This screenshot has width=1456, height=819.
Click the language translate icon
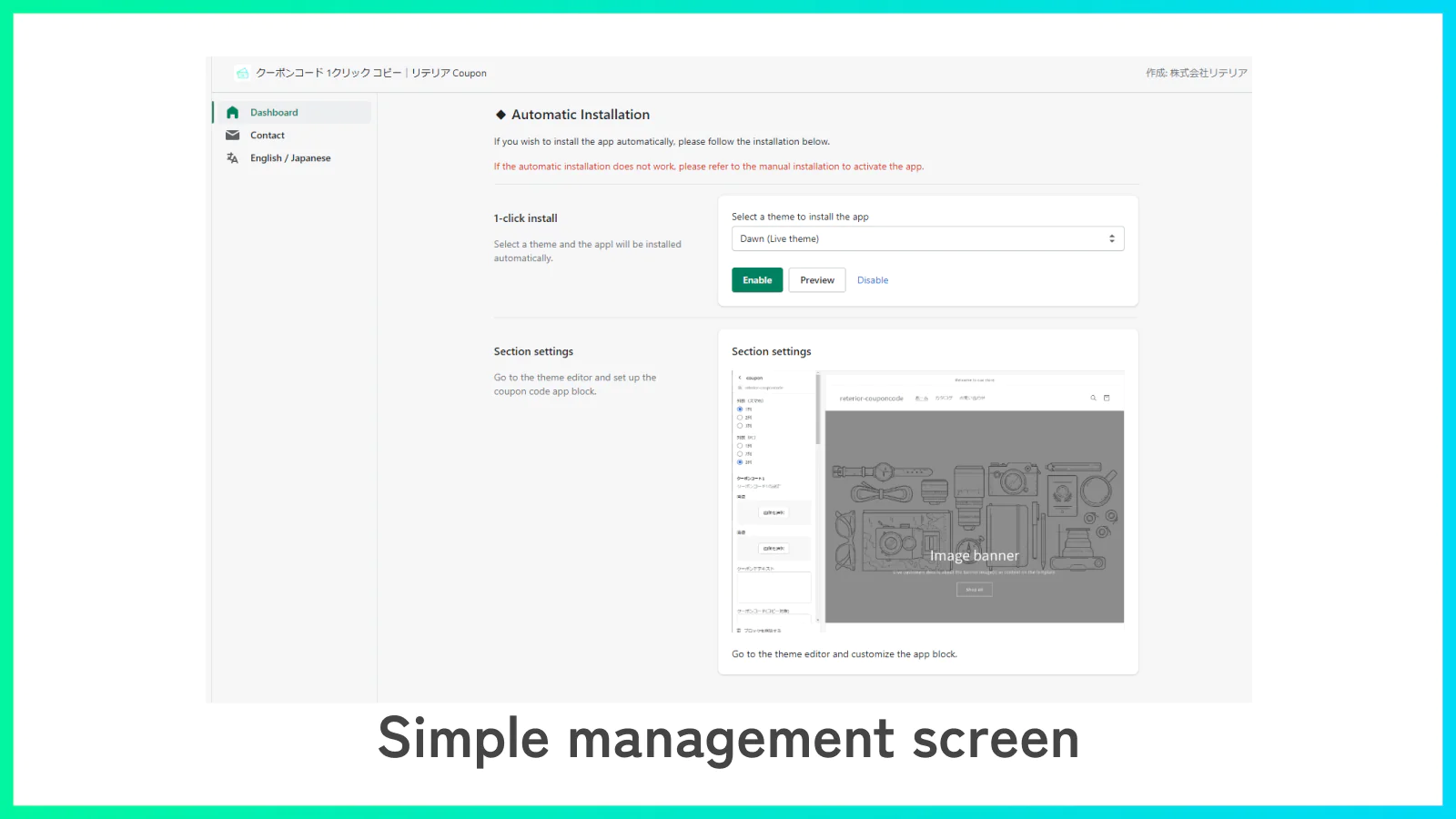(x=232, y=158)
